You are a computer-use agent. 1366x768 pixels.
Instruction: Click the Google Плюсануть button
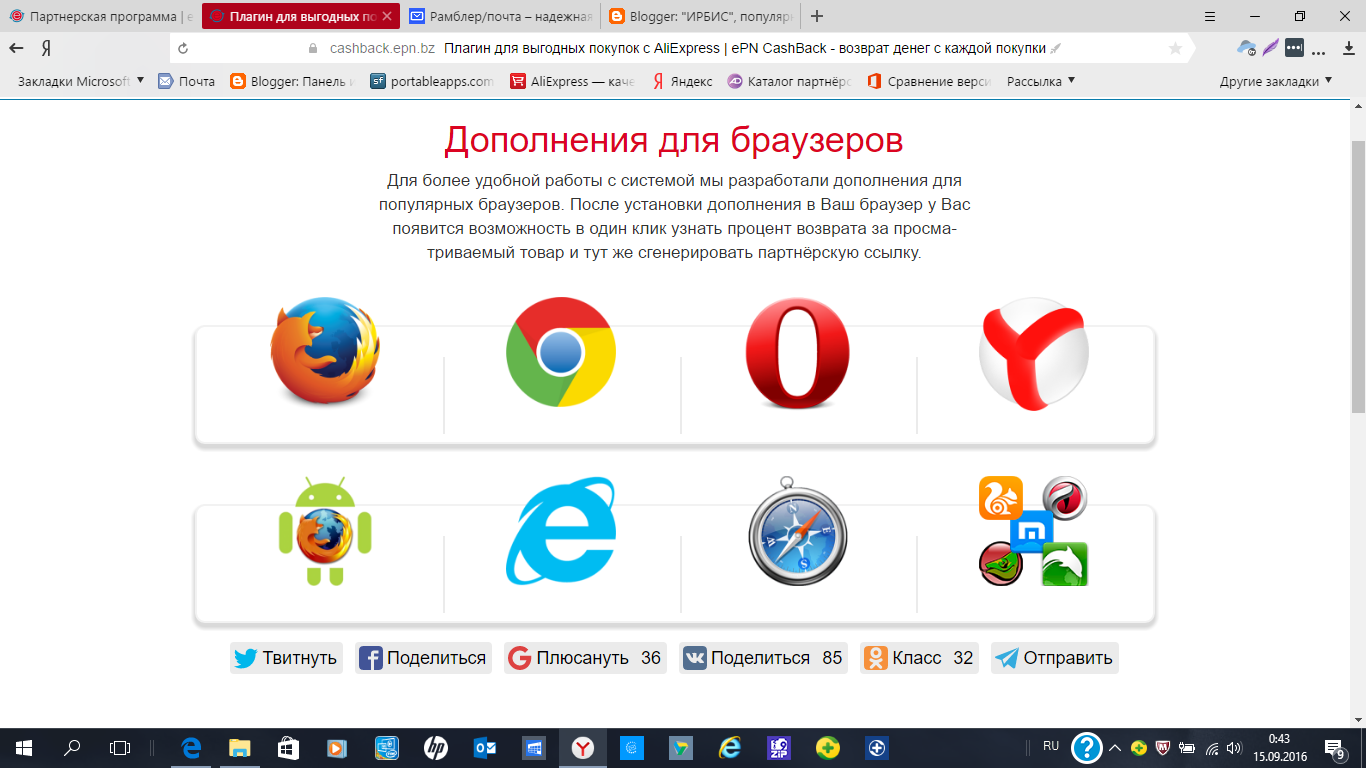[585, 658]
